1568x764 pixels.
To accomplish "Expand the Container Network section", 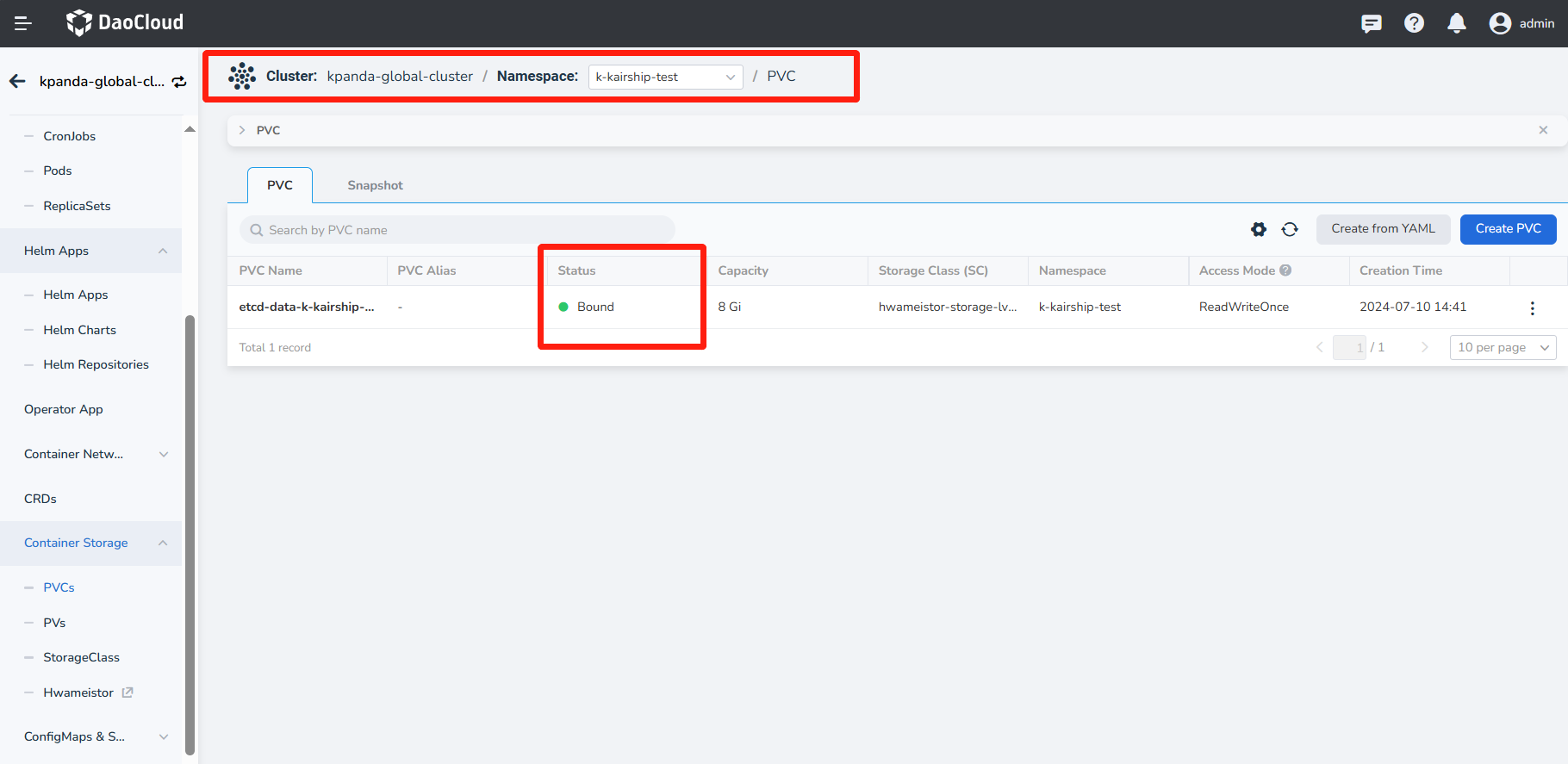I will [x=163, y=454].
